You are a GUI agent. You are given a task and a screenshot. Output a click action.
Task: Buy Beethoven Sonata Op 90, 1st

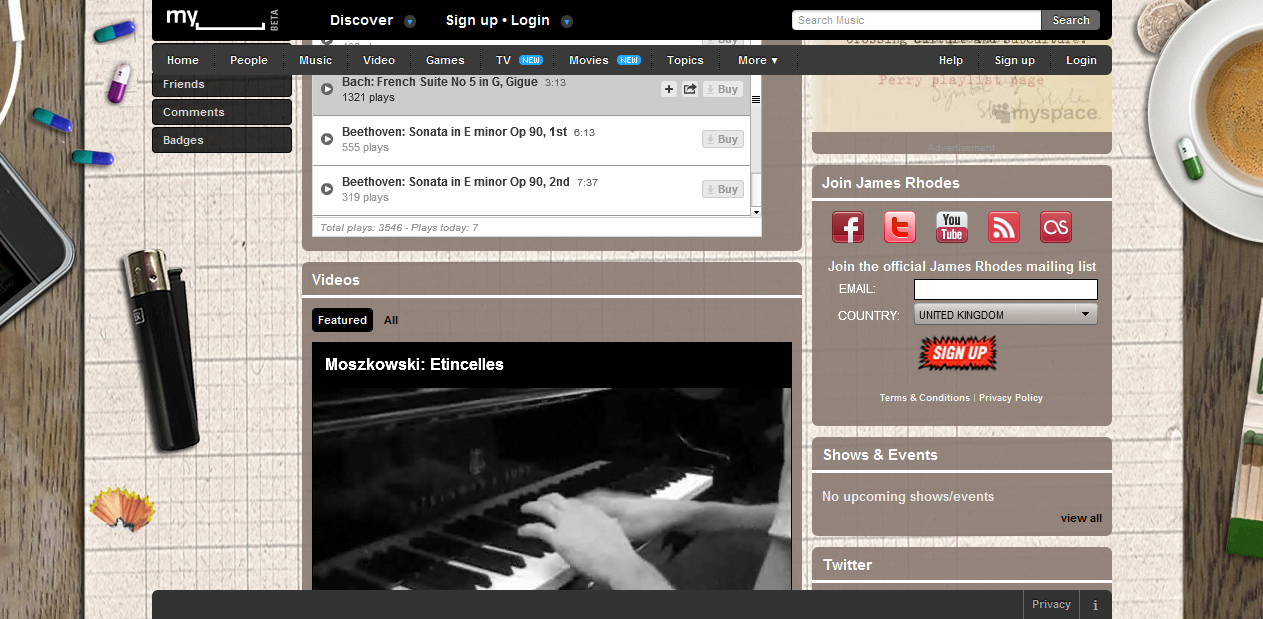[x=722, y=139]
